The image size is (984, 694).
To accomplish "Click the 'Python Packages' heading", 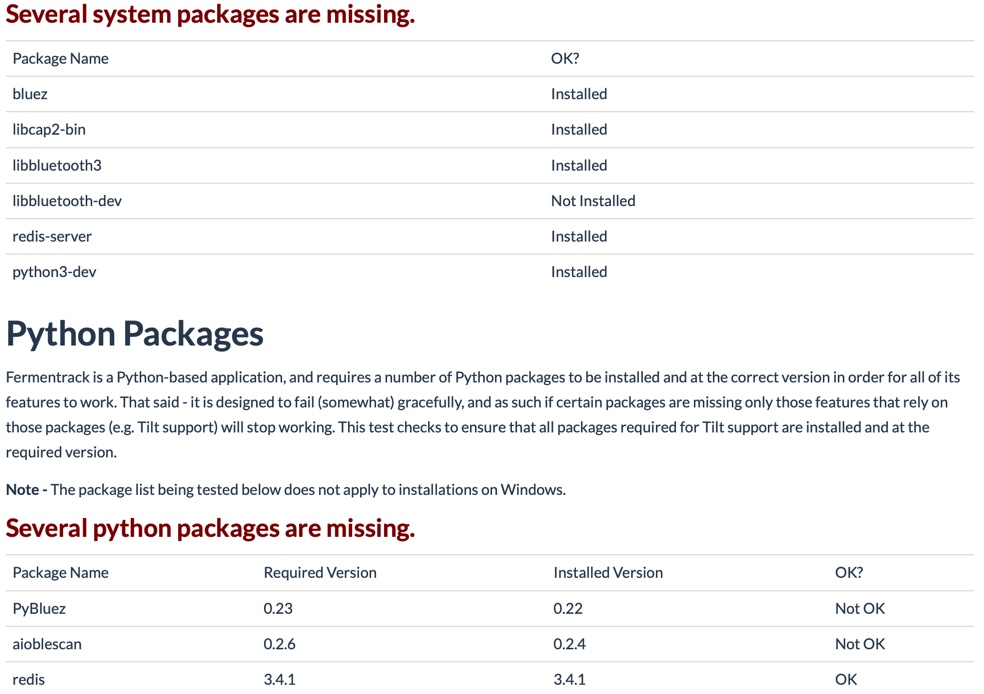I will tap(134, 334).
